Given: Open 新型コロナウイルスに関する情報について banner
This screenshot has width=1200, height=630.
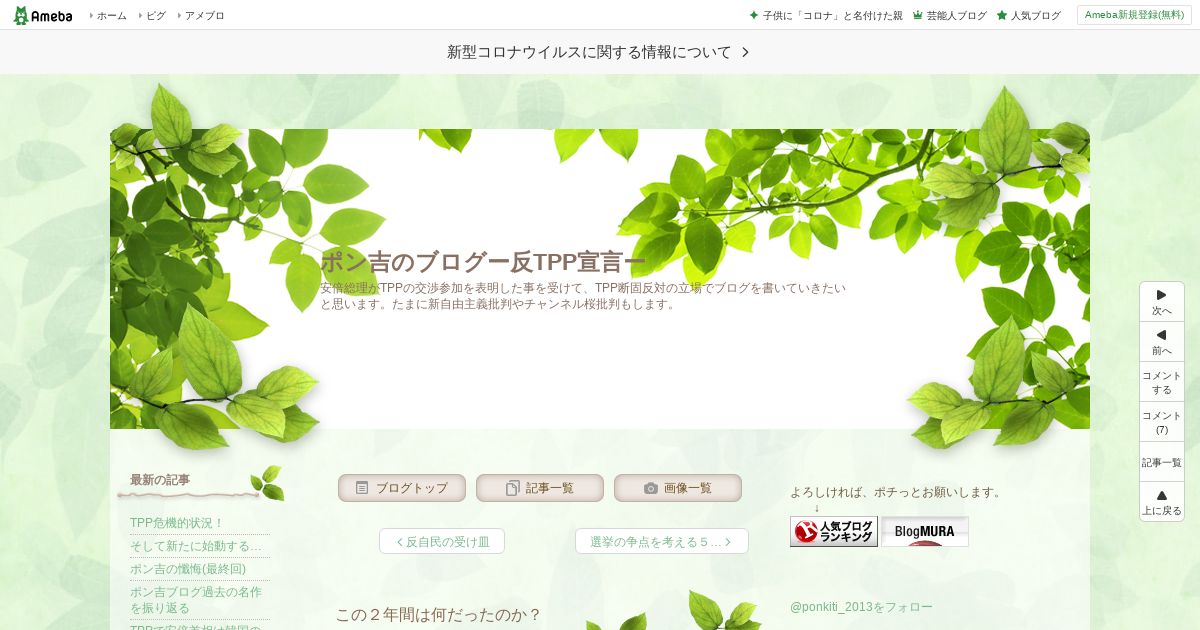Looking at the screenshot, I should tap(600, 52).
